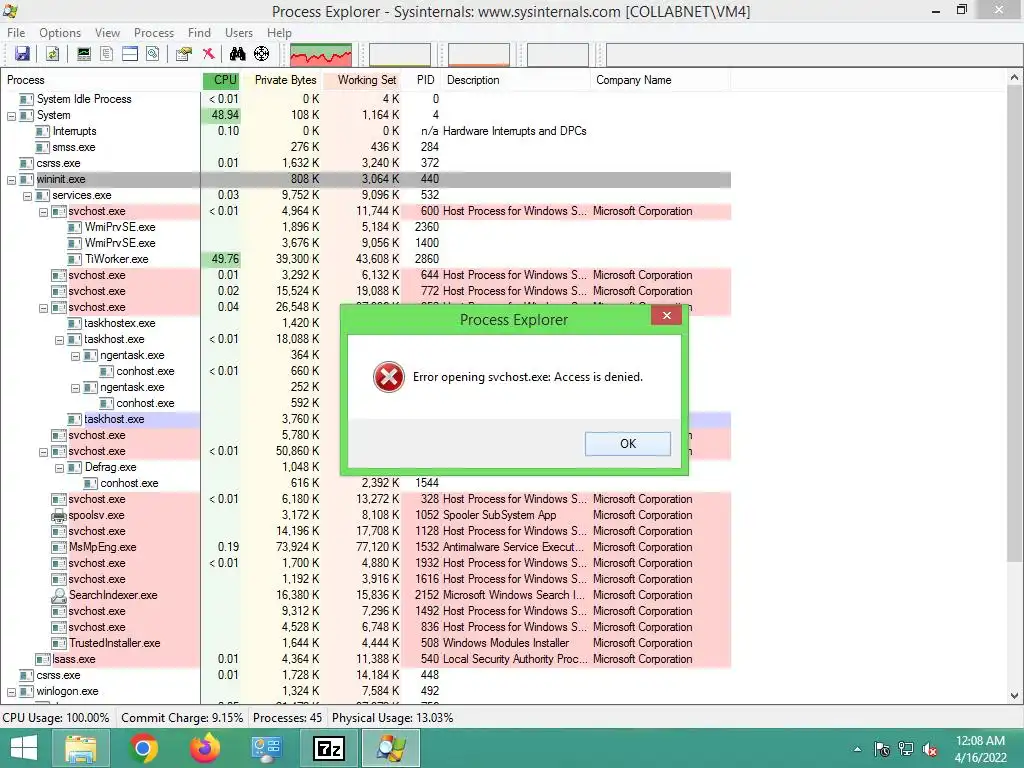Collapse the System process tree node

(12, 116)
